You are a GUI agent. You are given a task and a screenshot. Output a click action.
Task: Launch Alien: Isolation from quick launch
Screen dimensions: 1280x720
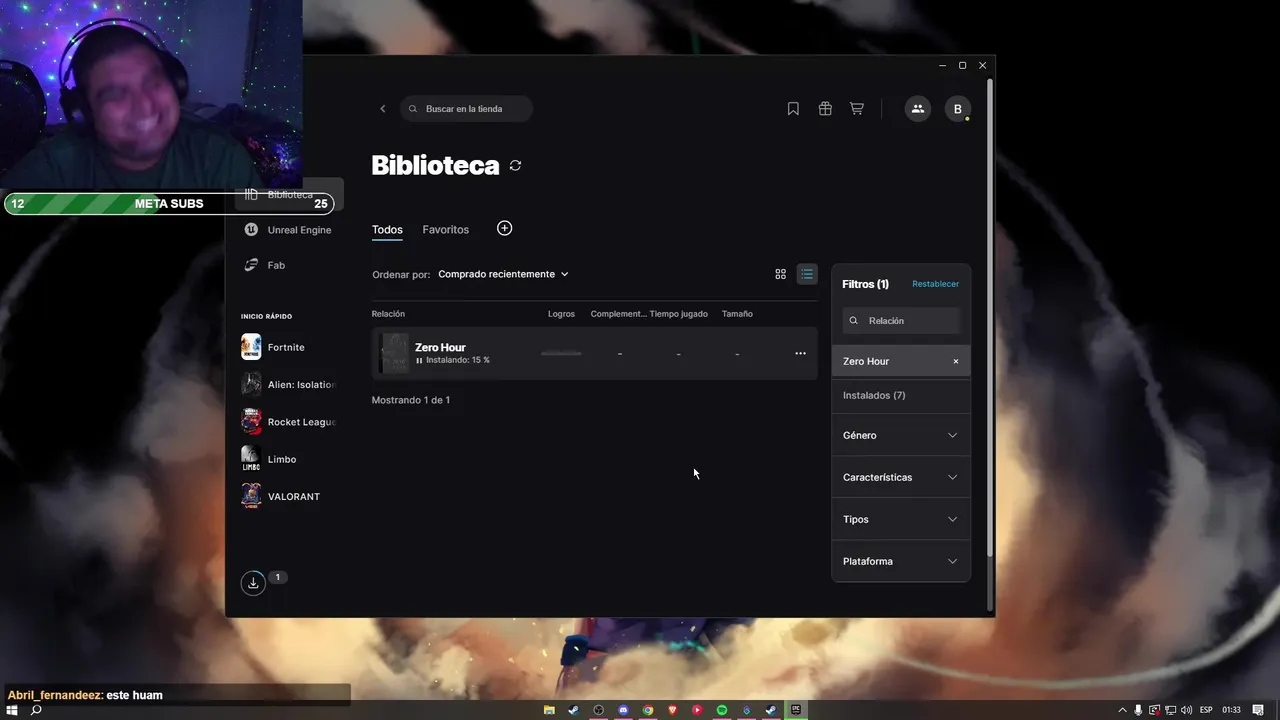289,385
